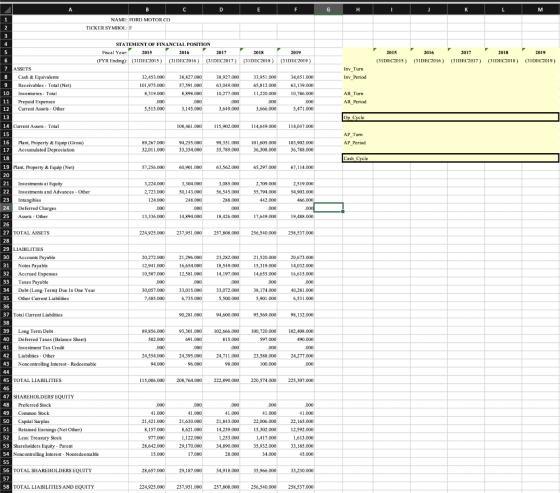Select column F header
The image size is (560, 493).
296,9
